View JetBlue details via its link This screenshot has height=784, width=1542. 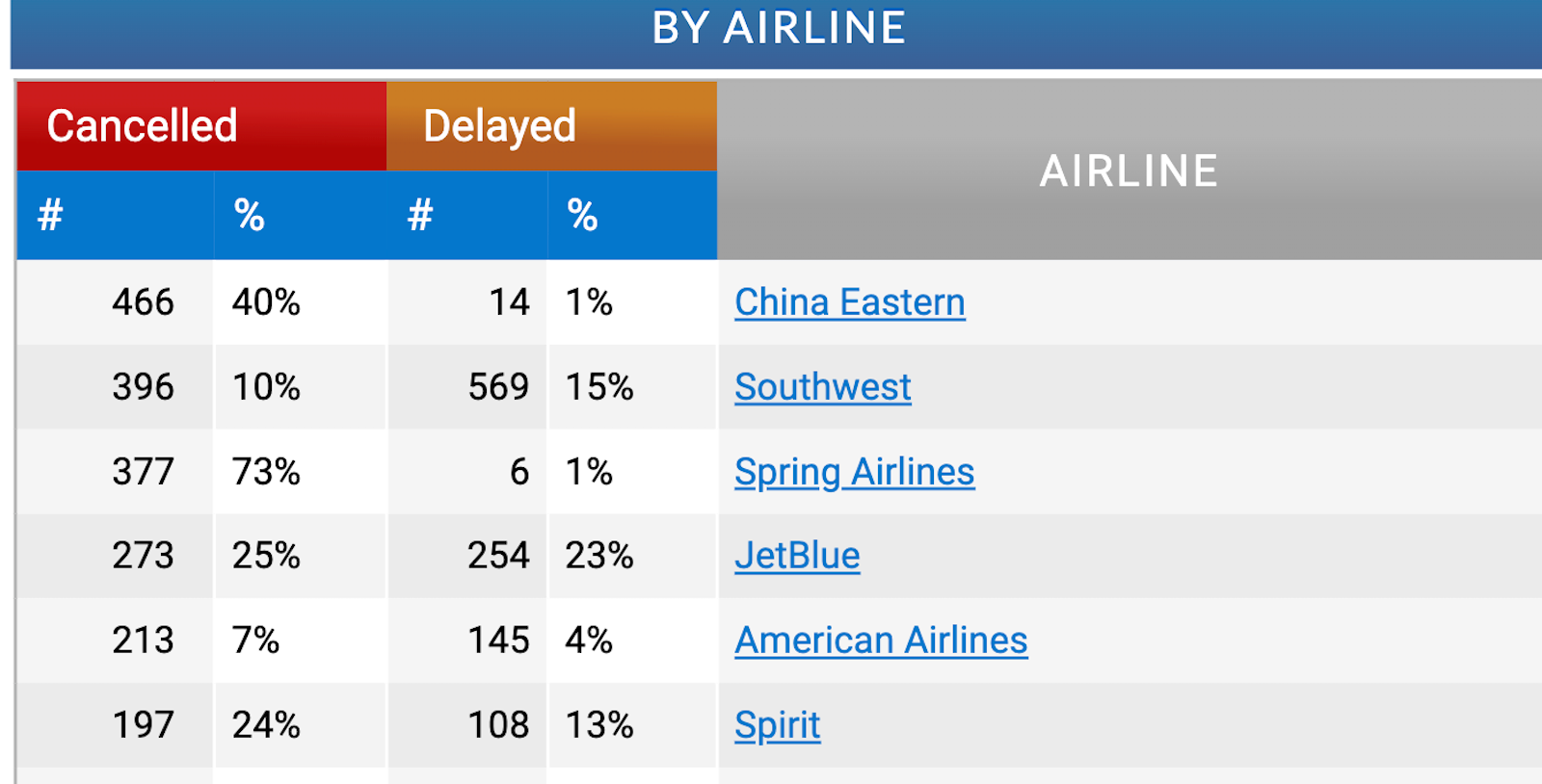pos(797,556)
